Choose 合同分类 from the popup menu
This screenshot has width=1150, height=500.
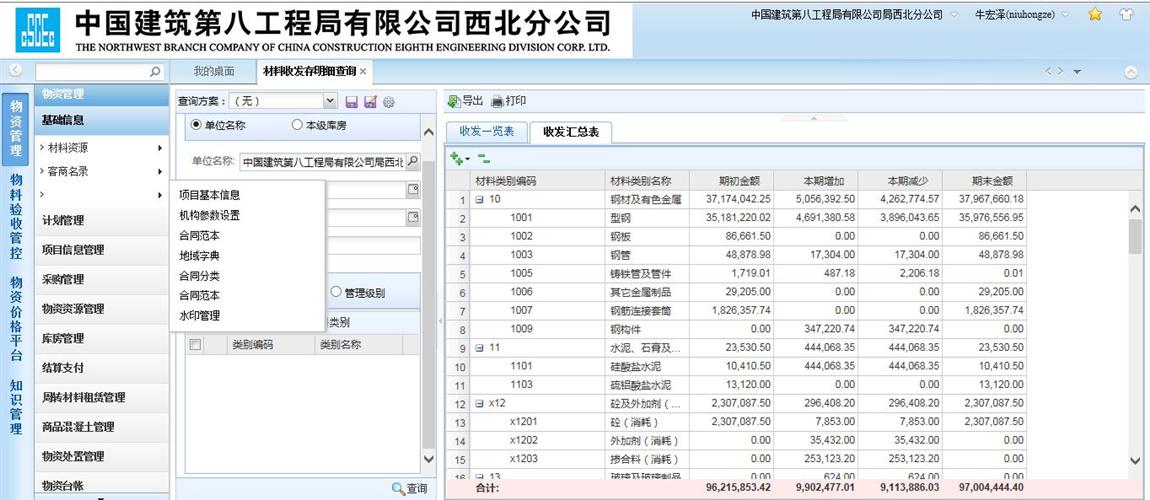(x=199, y=276)
